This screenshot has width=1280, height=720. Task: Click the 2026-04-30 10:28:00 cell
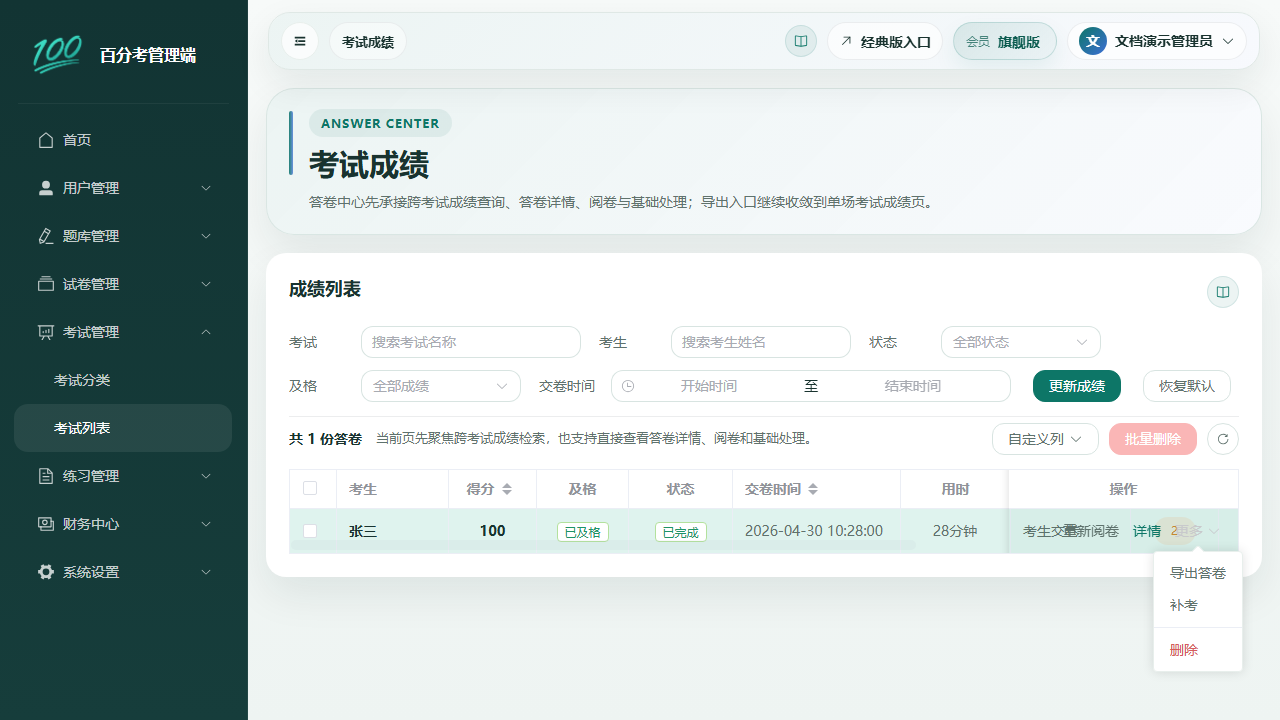[x=814, y=531]
